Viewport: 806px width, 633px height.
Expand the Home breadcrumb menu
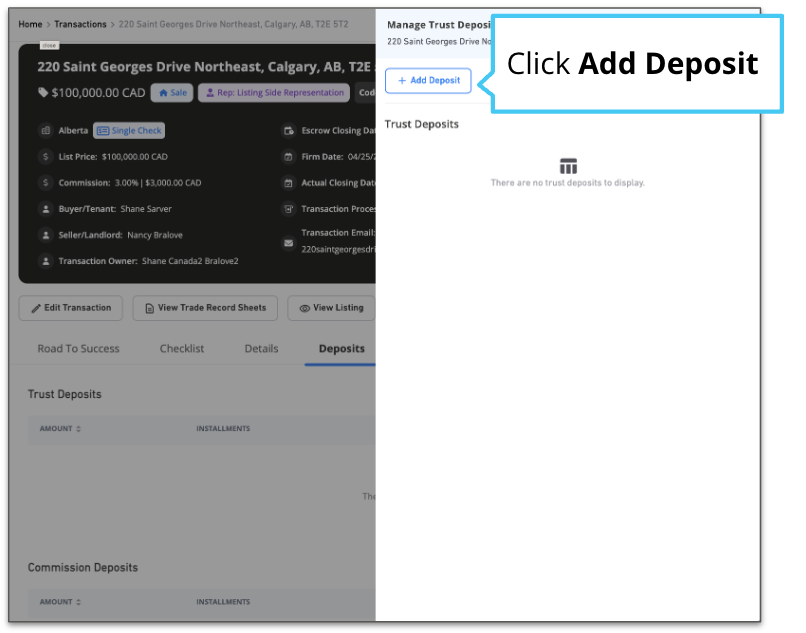30,24
